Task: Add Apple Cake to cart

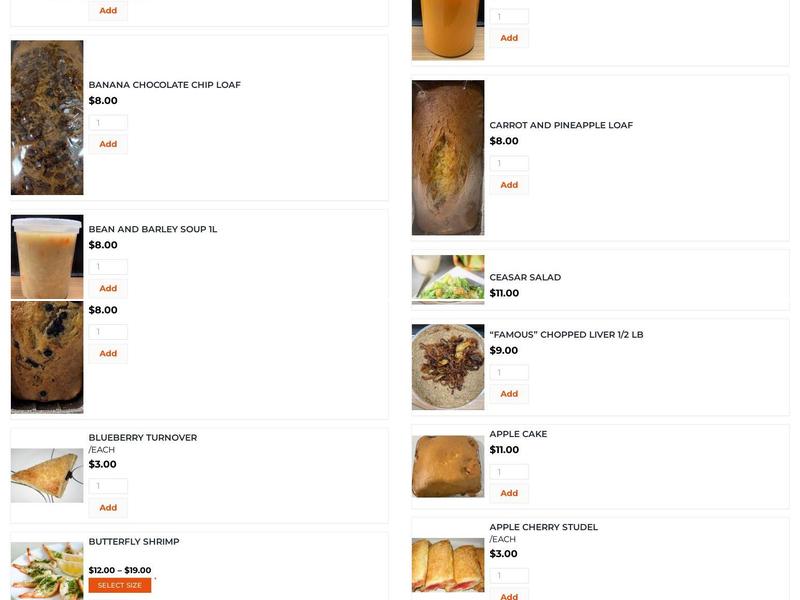Action: pos(509,492)
